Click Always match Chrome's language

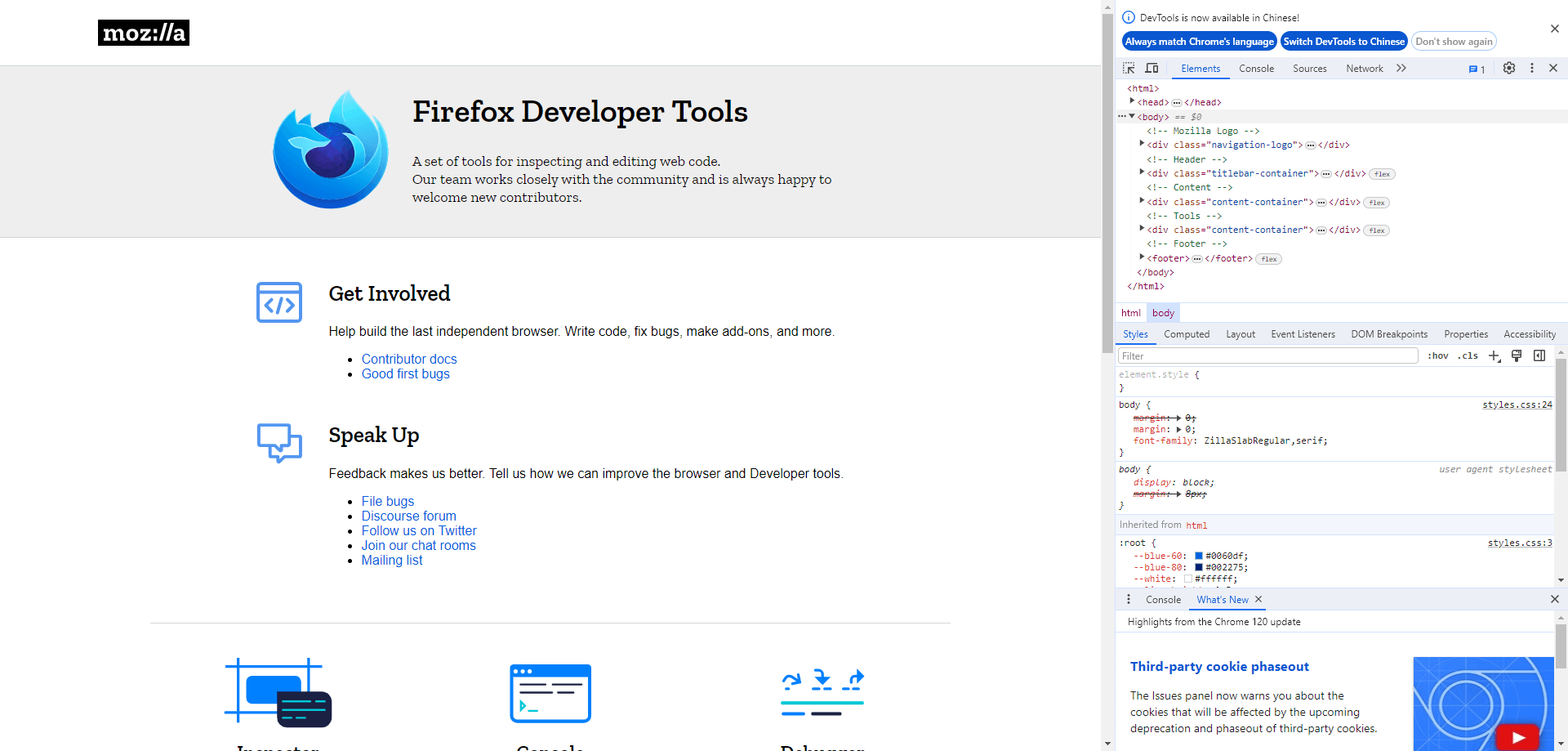(1200, 42)
